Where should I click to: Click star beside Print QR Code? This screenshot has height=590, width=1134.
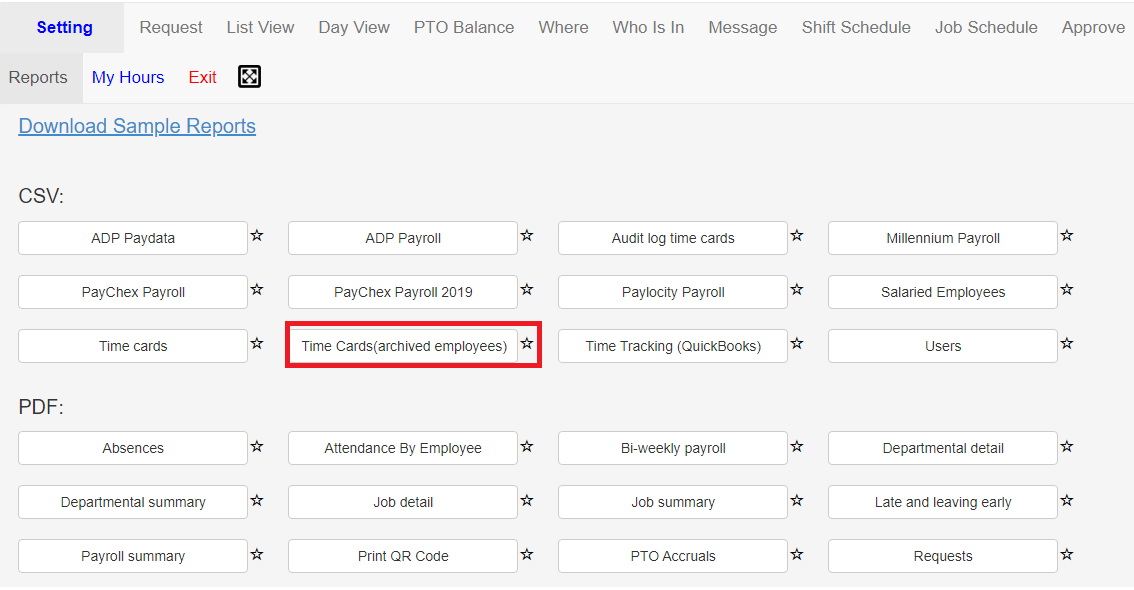(527, 555)
